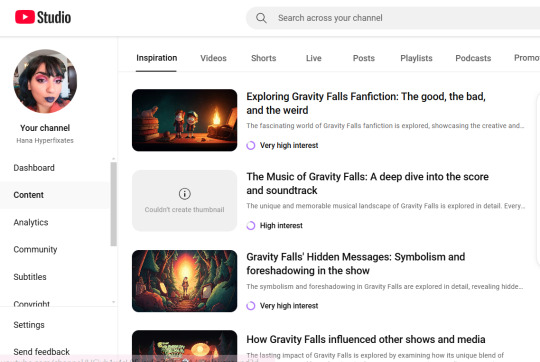The height and width of the screenshot is (362, 540).
Task: Open Analytics in the sidebar
Action: click(31, 222)
